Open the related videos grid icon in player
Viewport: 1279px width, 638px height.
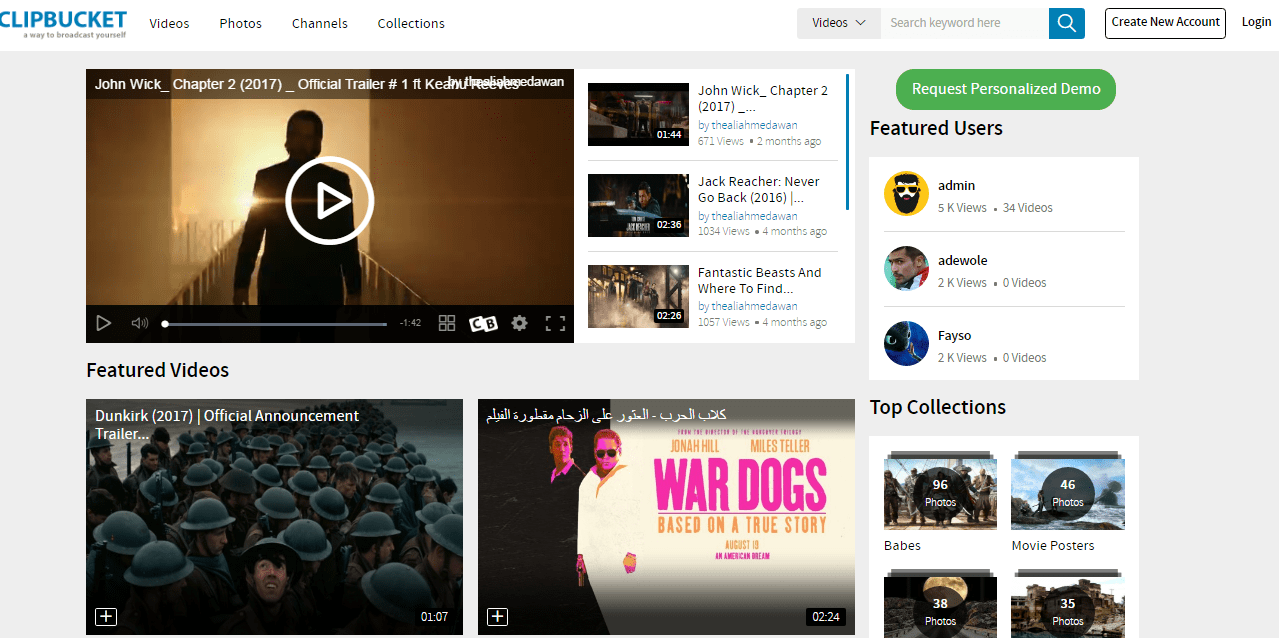point(447,323)
